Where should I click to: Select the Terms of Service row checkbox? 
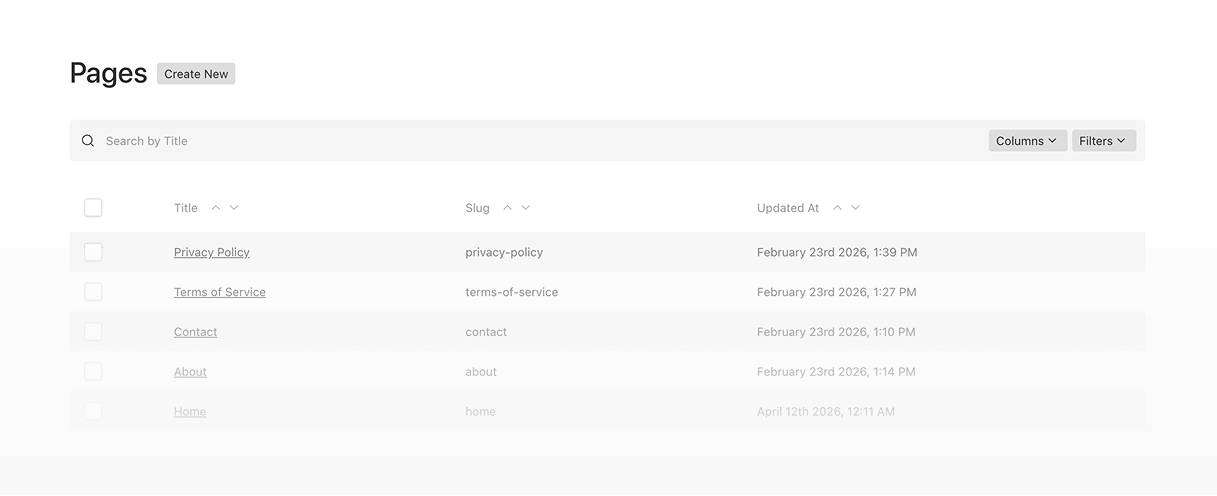[x=93, y=292]
